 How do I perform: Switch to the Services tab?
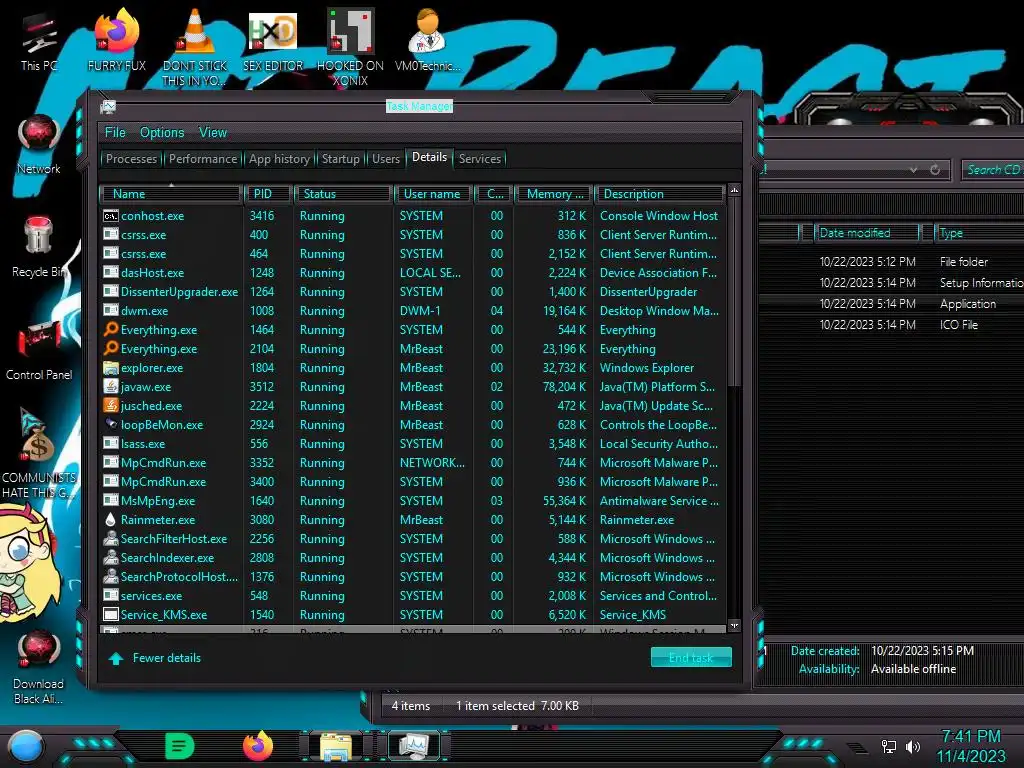(479, 159)
